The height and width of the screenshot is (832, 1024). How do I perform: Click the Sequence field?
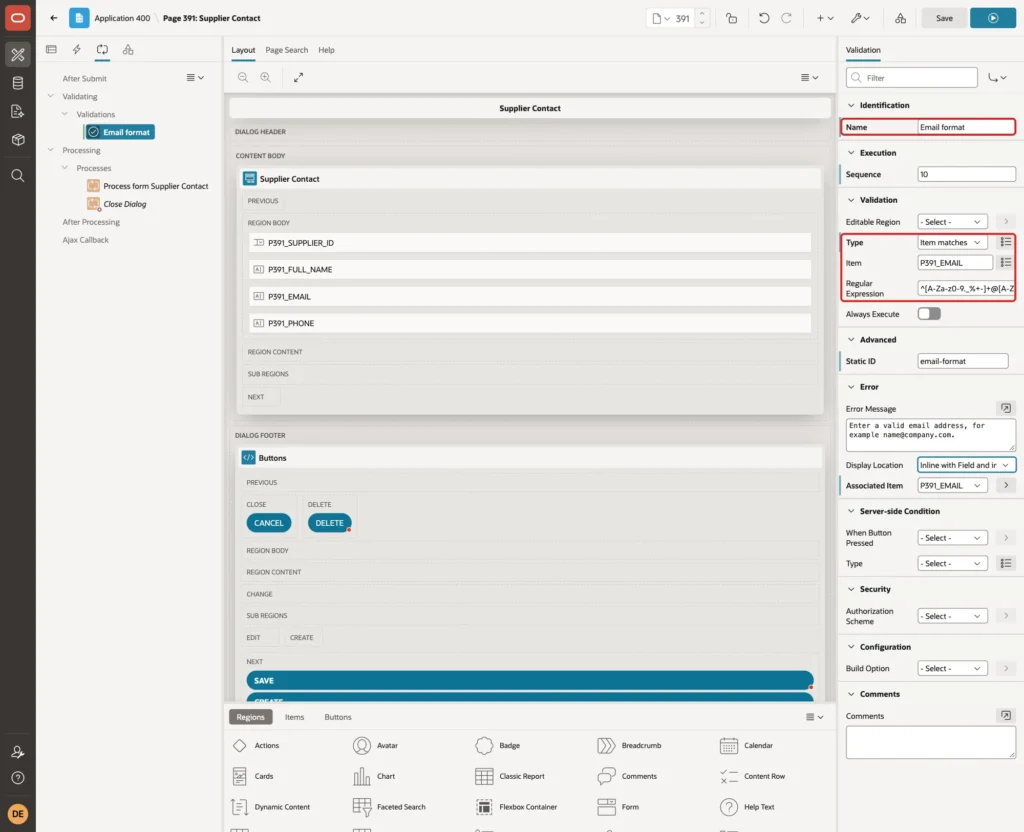[966, 174]
